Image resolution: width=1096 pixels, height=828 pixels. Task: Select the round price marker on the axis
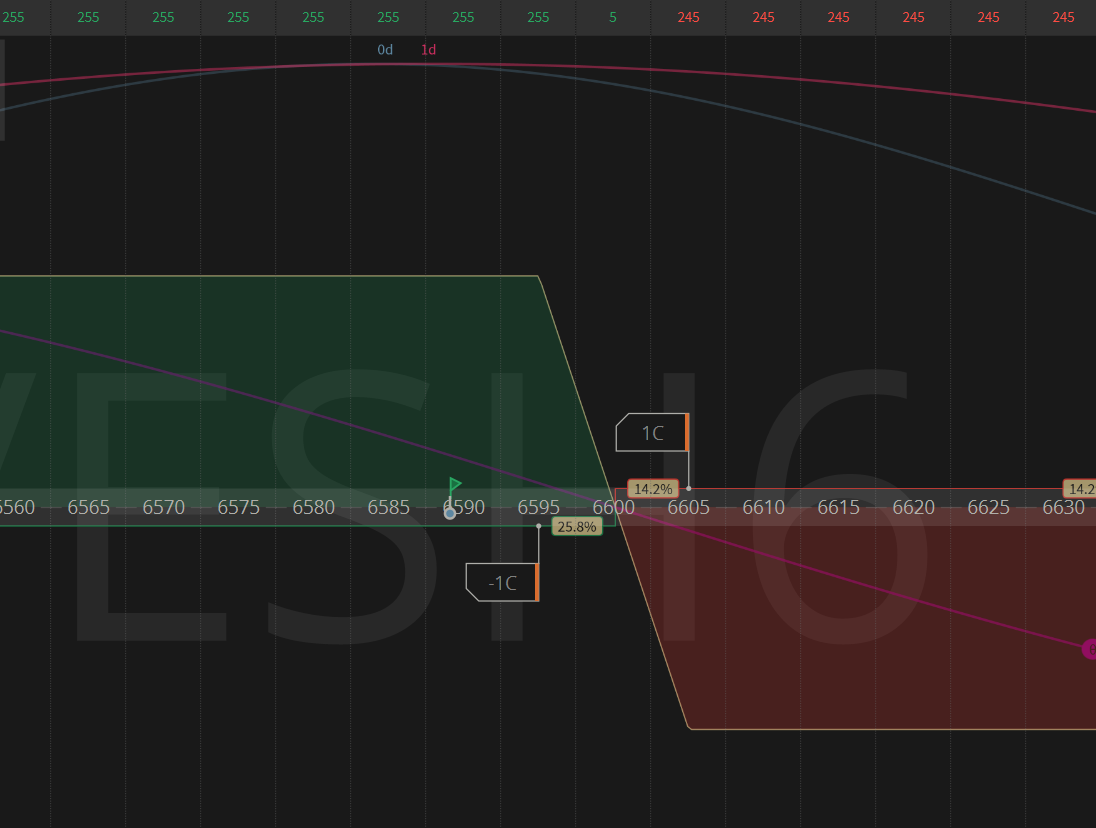click(450, 513)
